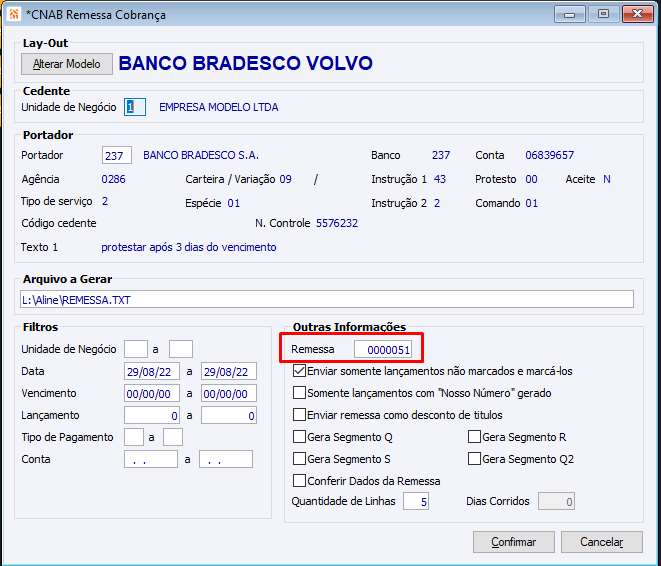The width and height of the screenshot is (661, 566).
Task: Click the Conta filter start field
Action: 151,459
